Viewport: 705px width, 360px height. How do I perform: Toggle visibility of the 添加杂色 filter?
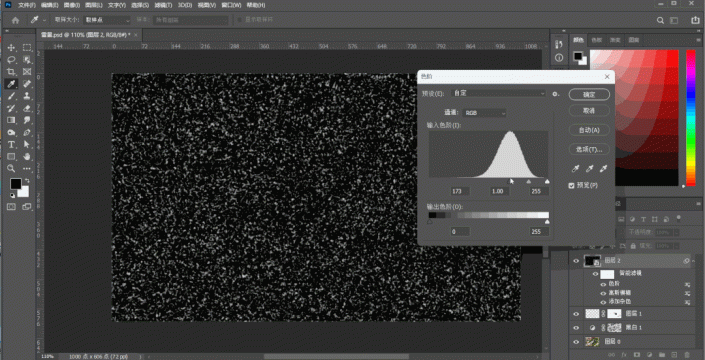pyautogui.click(x=603, y=302)
